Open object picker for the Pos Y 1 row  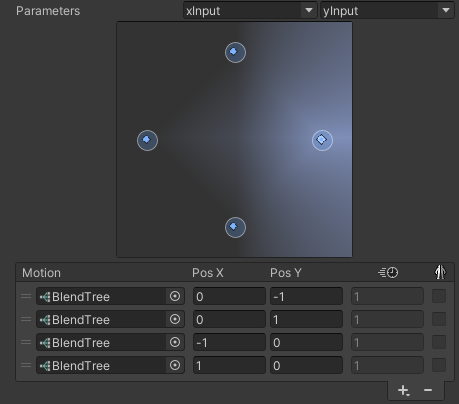coord(175,319)
